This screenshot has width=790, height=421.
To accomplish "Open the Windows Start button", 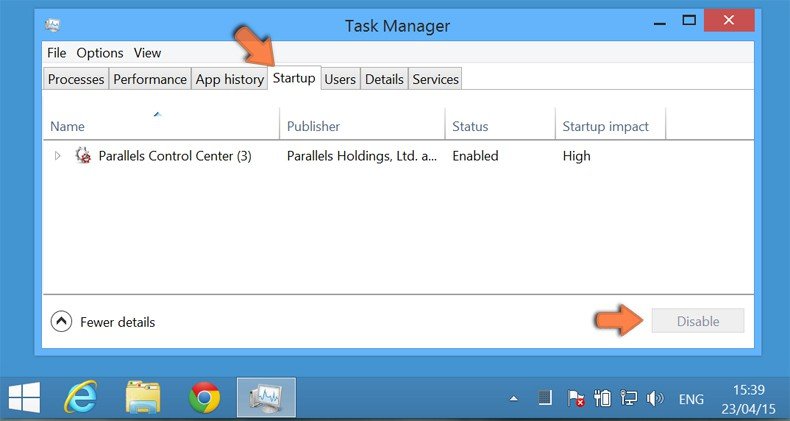I will tap(24, 397).
